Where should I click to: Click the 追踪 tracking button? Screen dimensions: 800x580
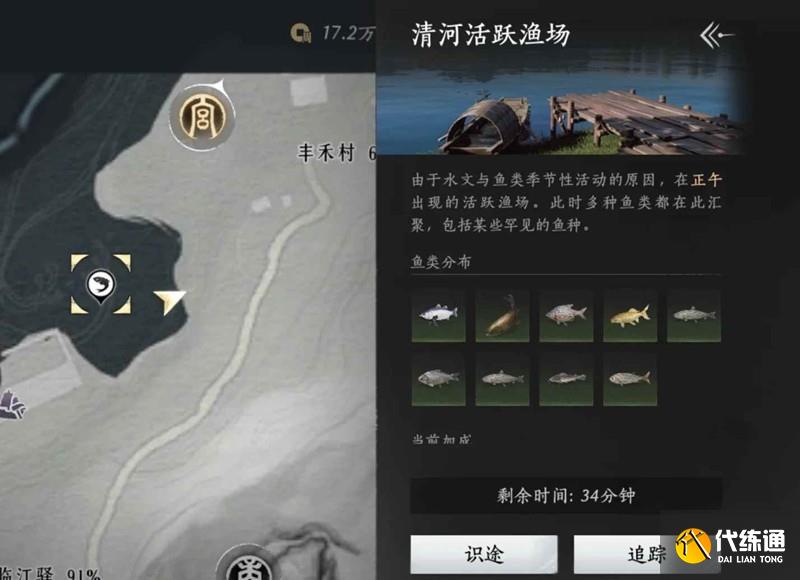tap(647, 554)
